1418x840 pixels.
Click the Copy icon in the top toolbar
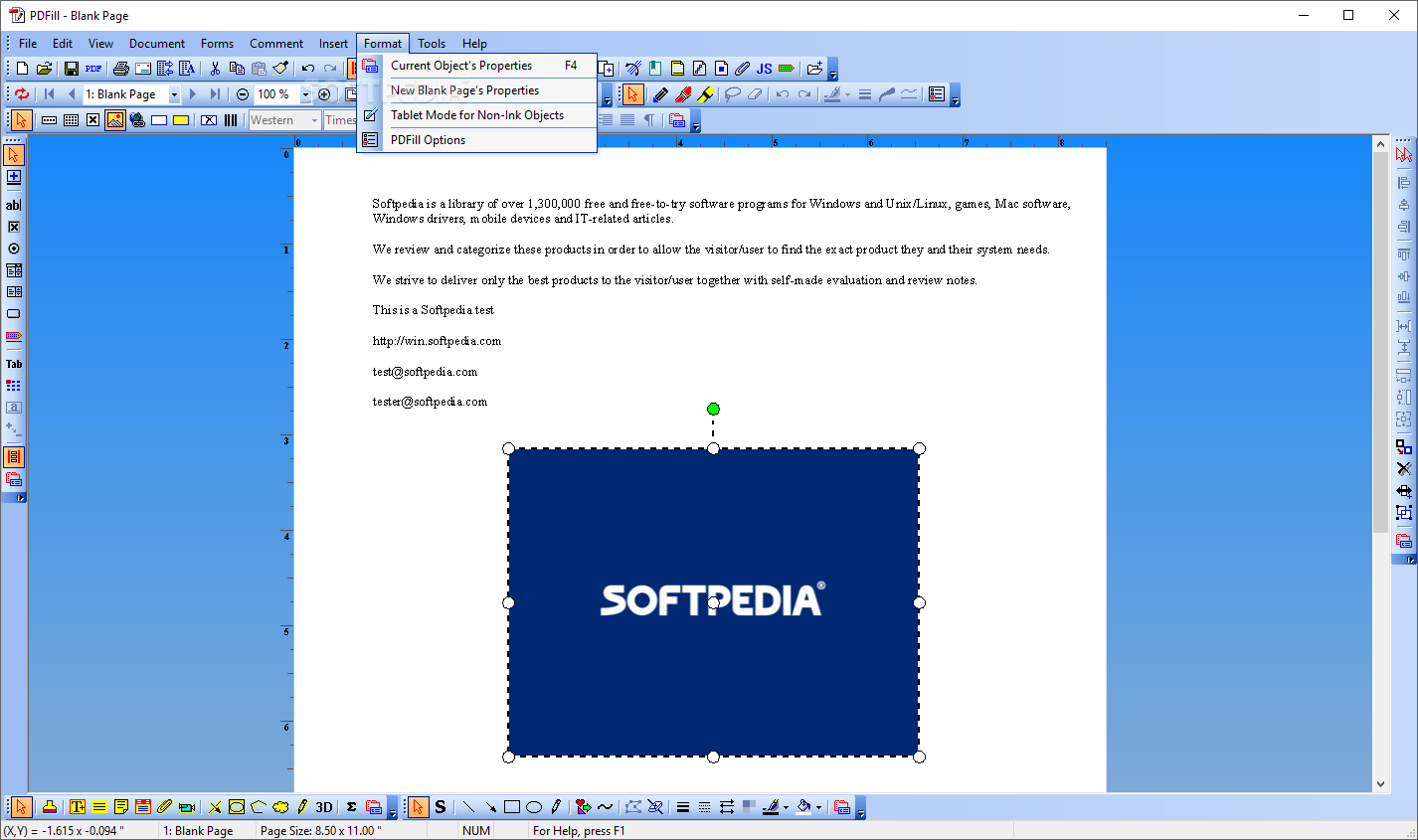[x=237, y=69]
